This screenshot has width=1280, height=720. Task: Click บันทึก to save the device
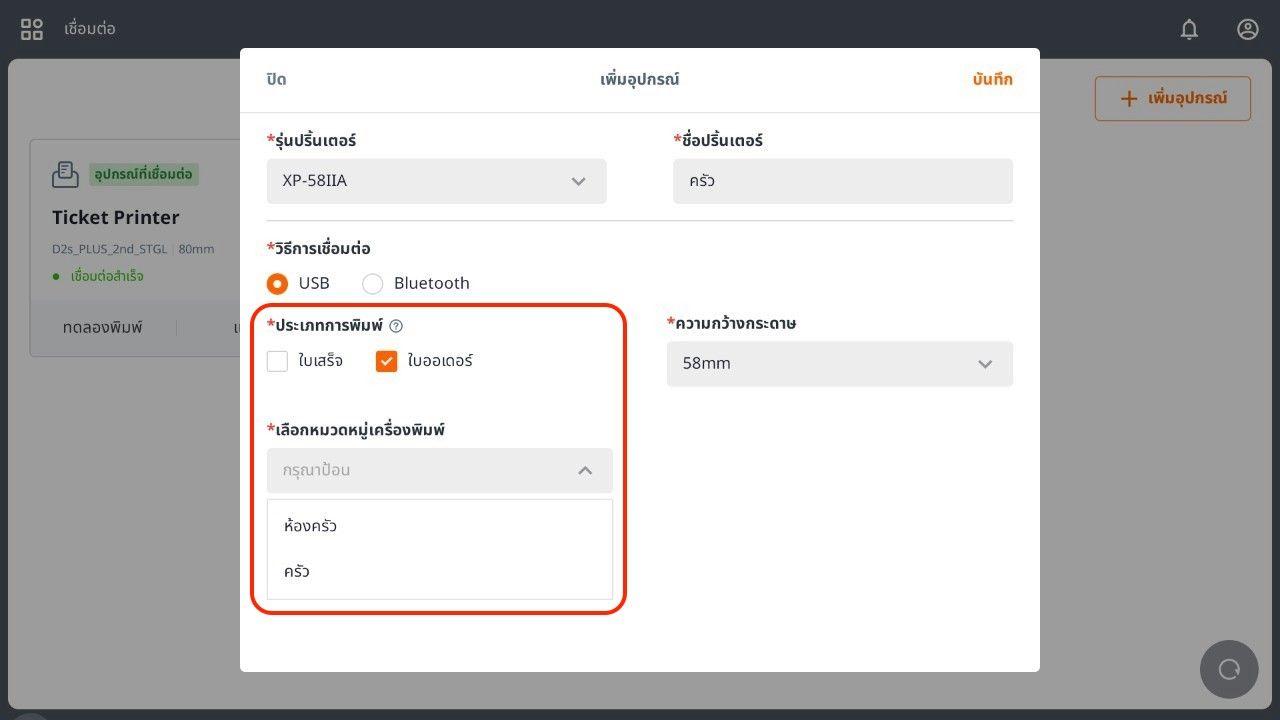[x=992, y=79]
